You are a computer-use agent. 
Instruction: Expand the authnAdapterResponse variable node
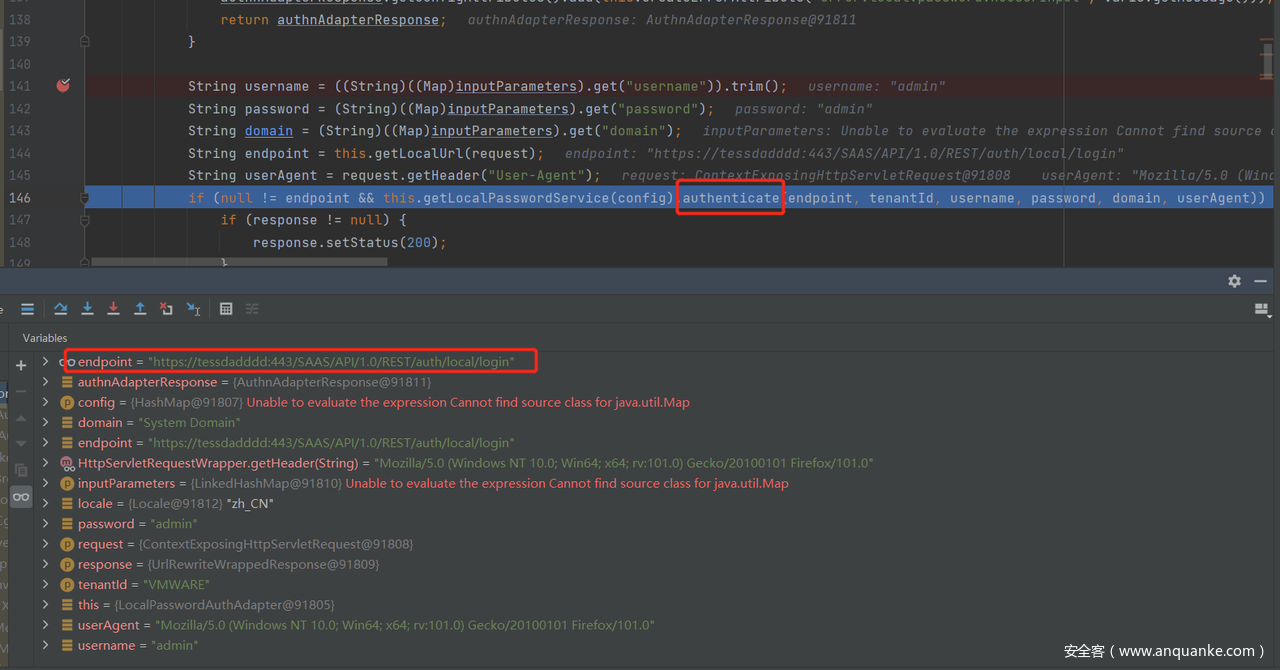[45, 382]
